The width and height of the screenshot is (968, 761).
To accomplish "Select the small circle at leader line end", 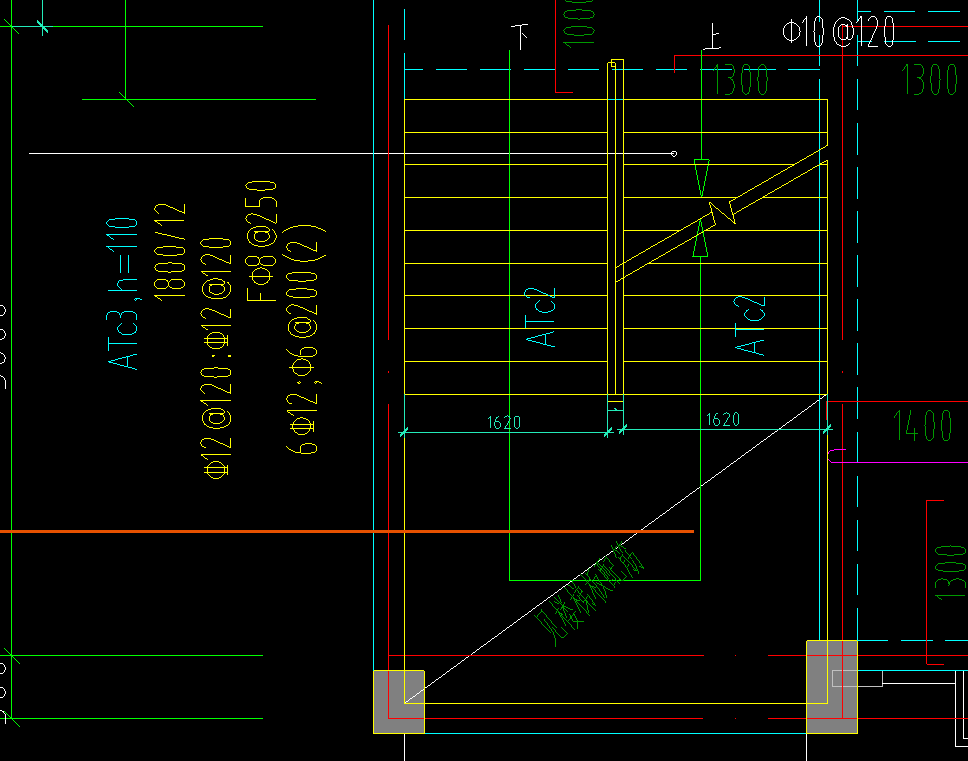I will coord(674,154).
